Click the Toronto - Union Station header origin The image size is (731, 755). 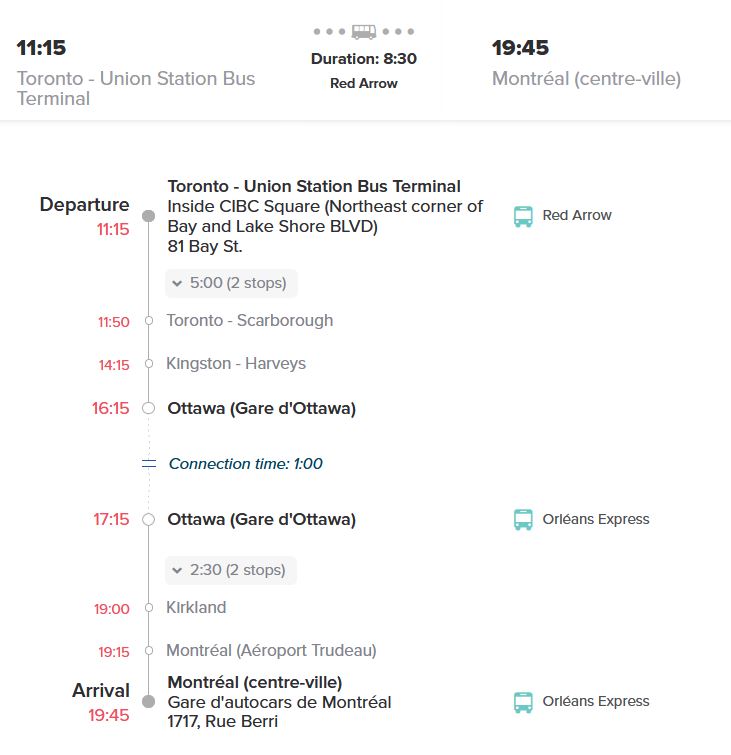(x=136, y=88)
